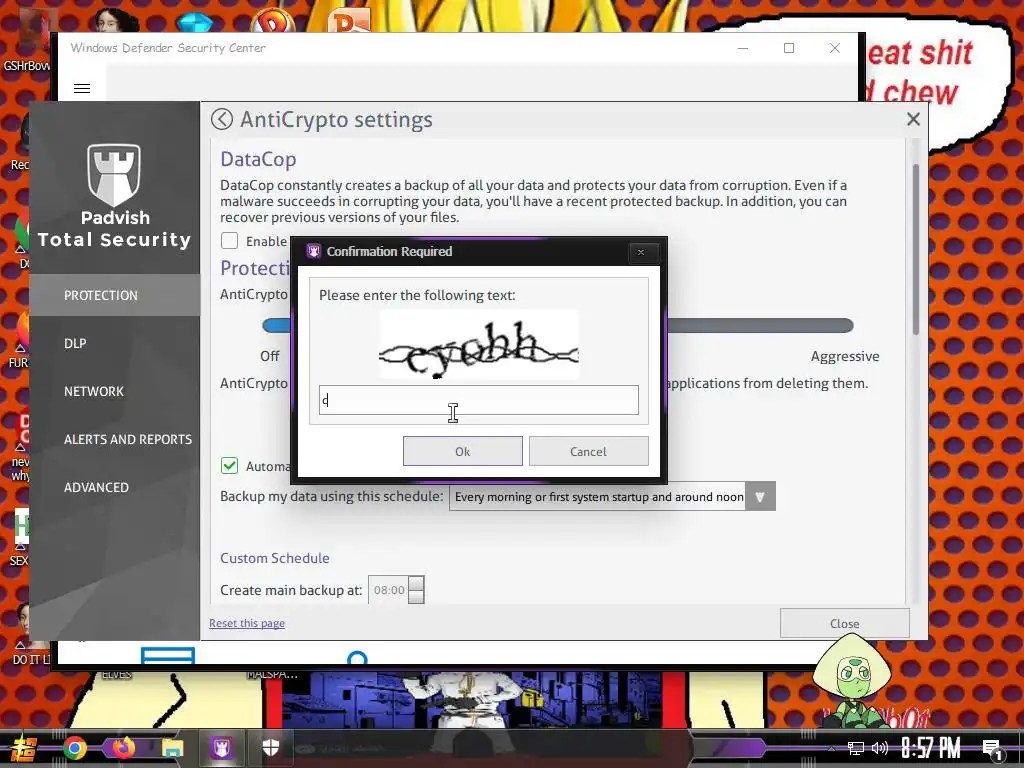Open the backup schedule dropdown
Viewport: 1024px width, 768px height.
click(x=612, y=496)
